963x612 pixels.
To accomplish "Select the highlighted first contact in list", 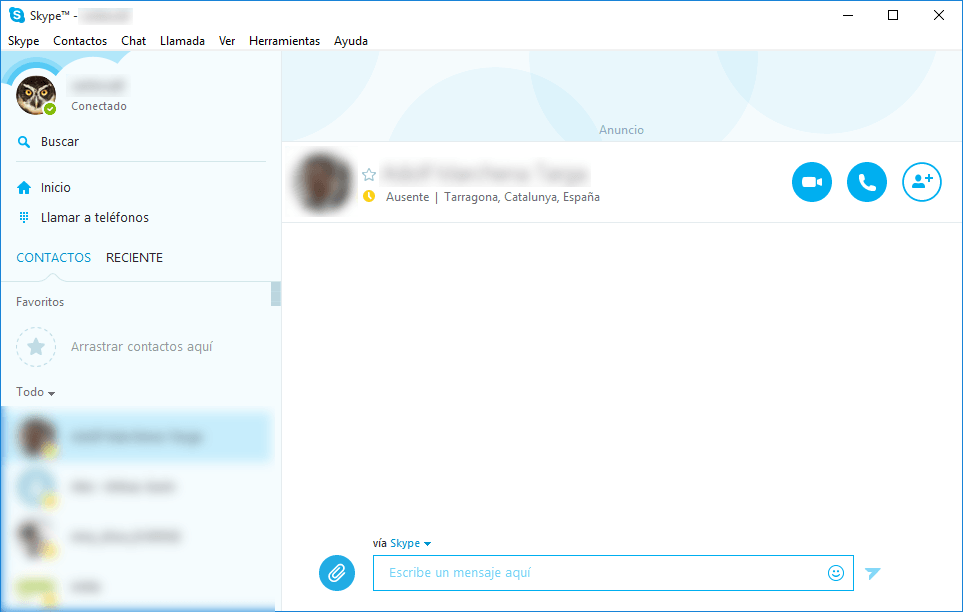I will coord(136,437).
